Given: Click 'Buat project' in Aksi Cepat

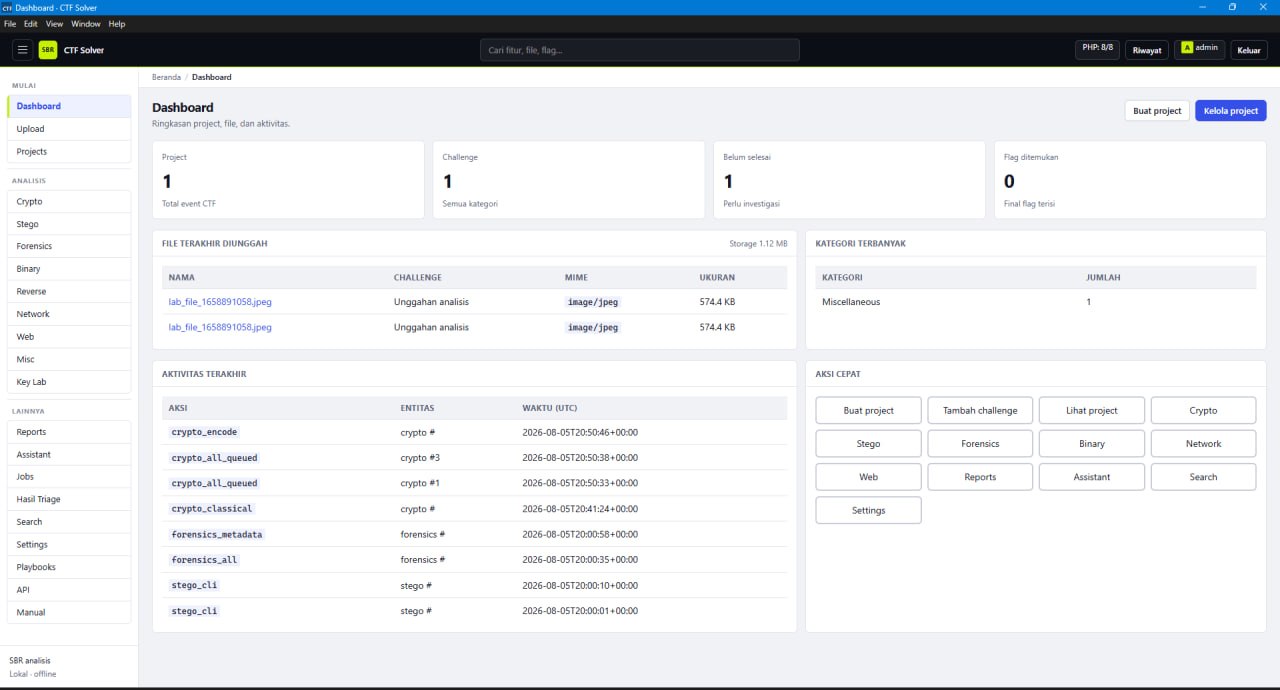Looking at the screenshot, I should coord(868,410).
